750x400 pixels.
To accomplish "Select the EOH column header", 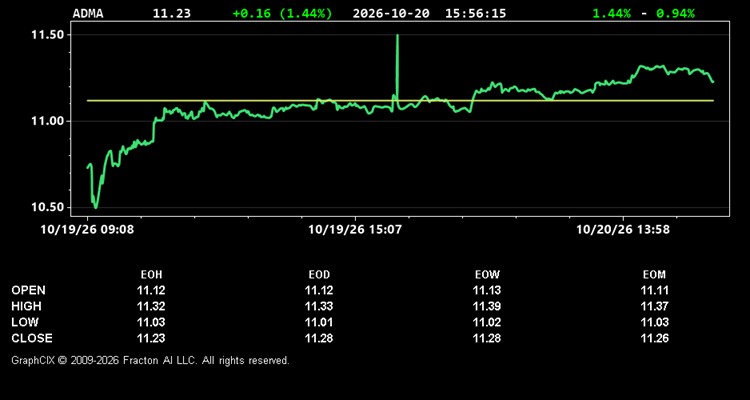I will [151, 275].
